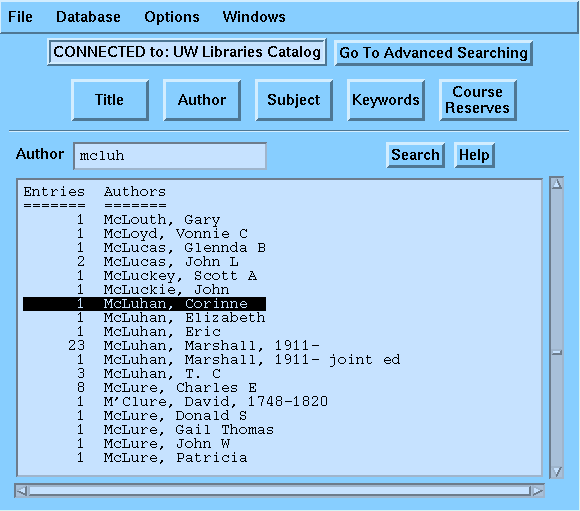Select the Keywords search button

[386, 100]
